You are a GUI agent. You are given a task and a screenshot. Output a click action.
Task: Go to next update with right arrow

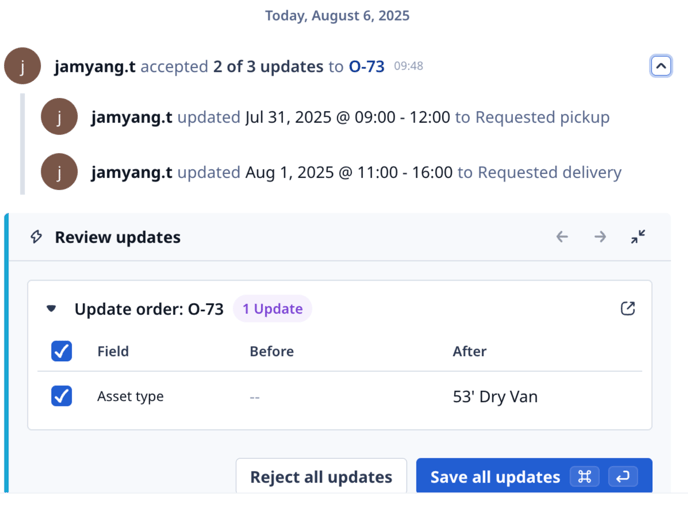(x=600, y=237)
